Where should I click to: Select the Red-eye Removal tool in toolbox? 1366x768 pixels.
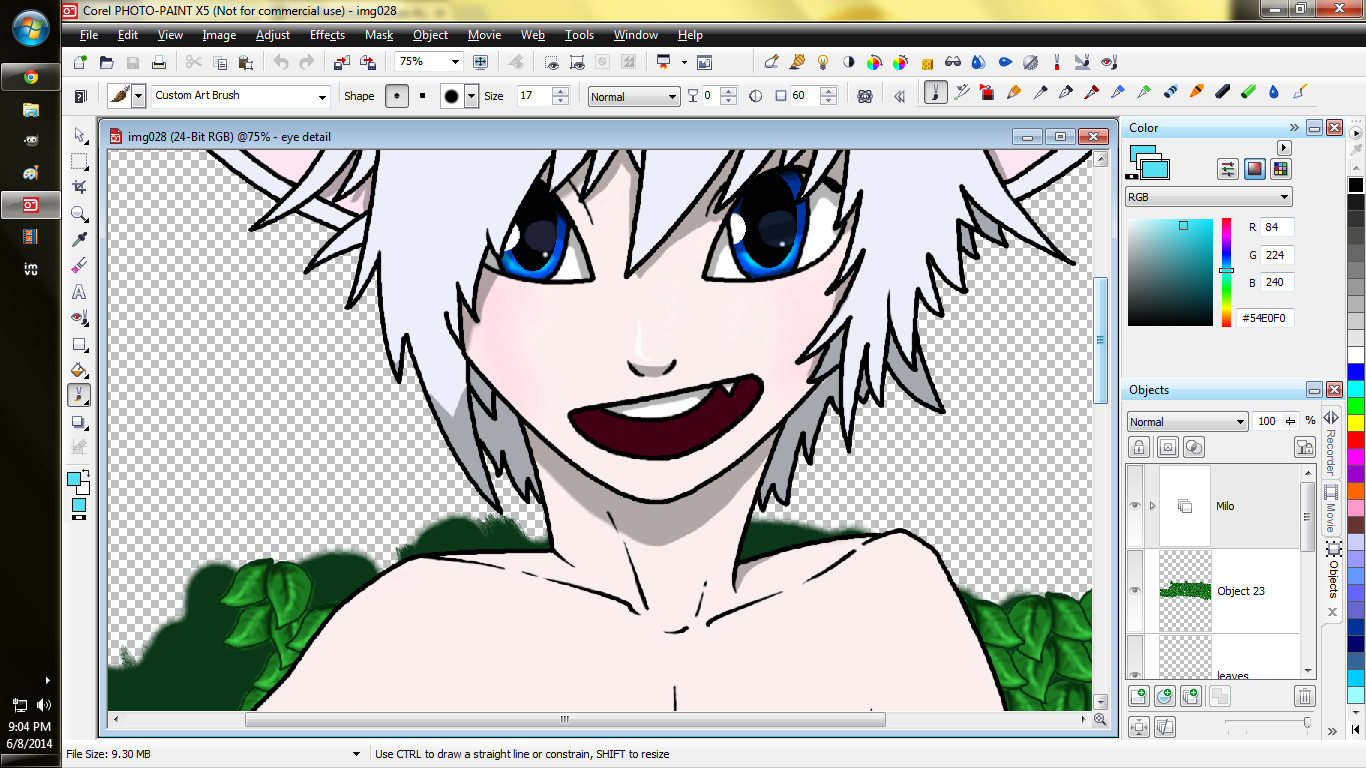tap(79, 318)
